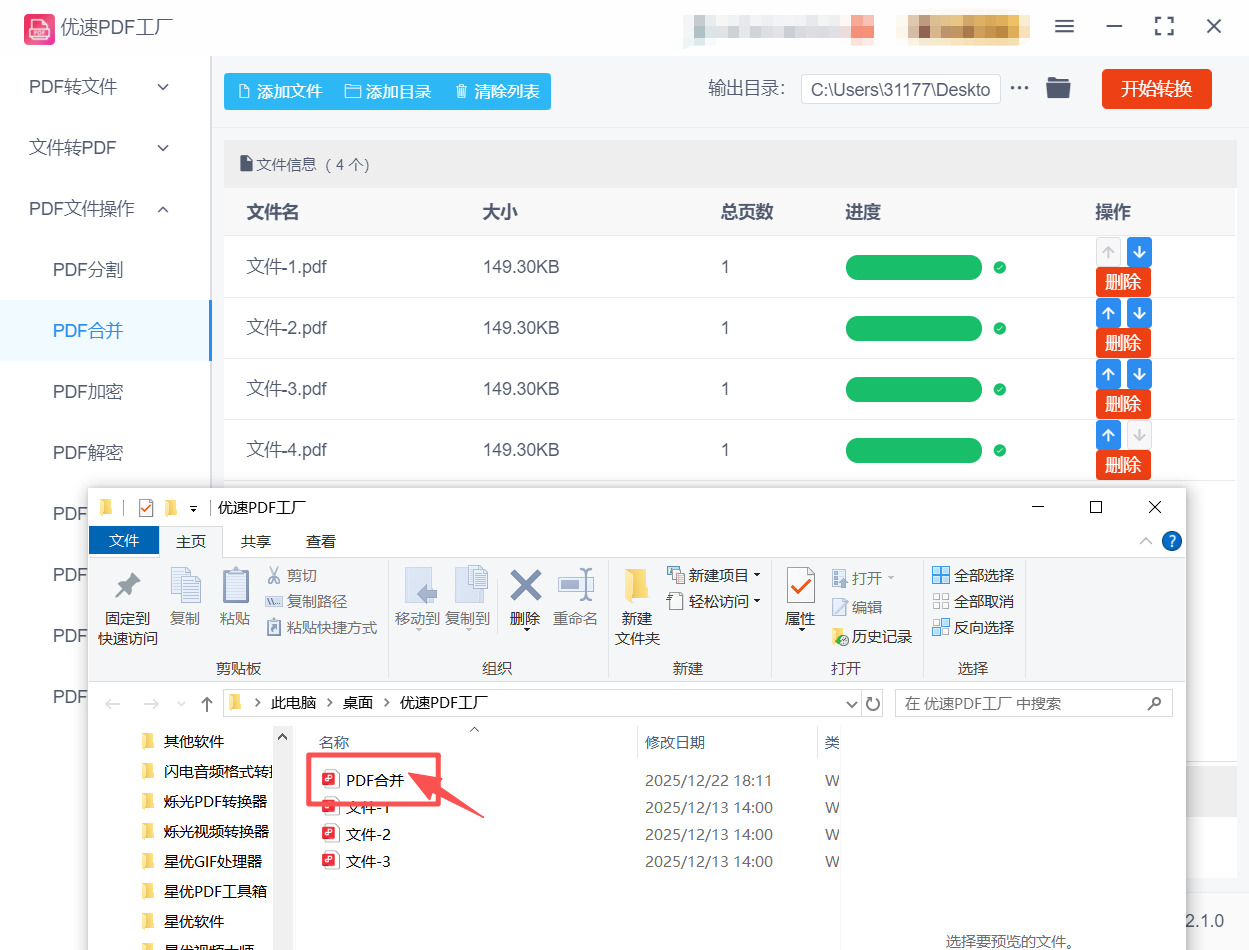Click 全部取消 select none

coord(973,601)
